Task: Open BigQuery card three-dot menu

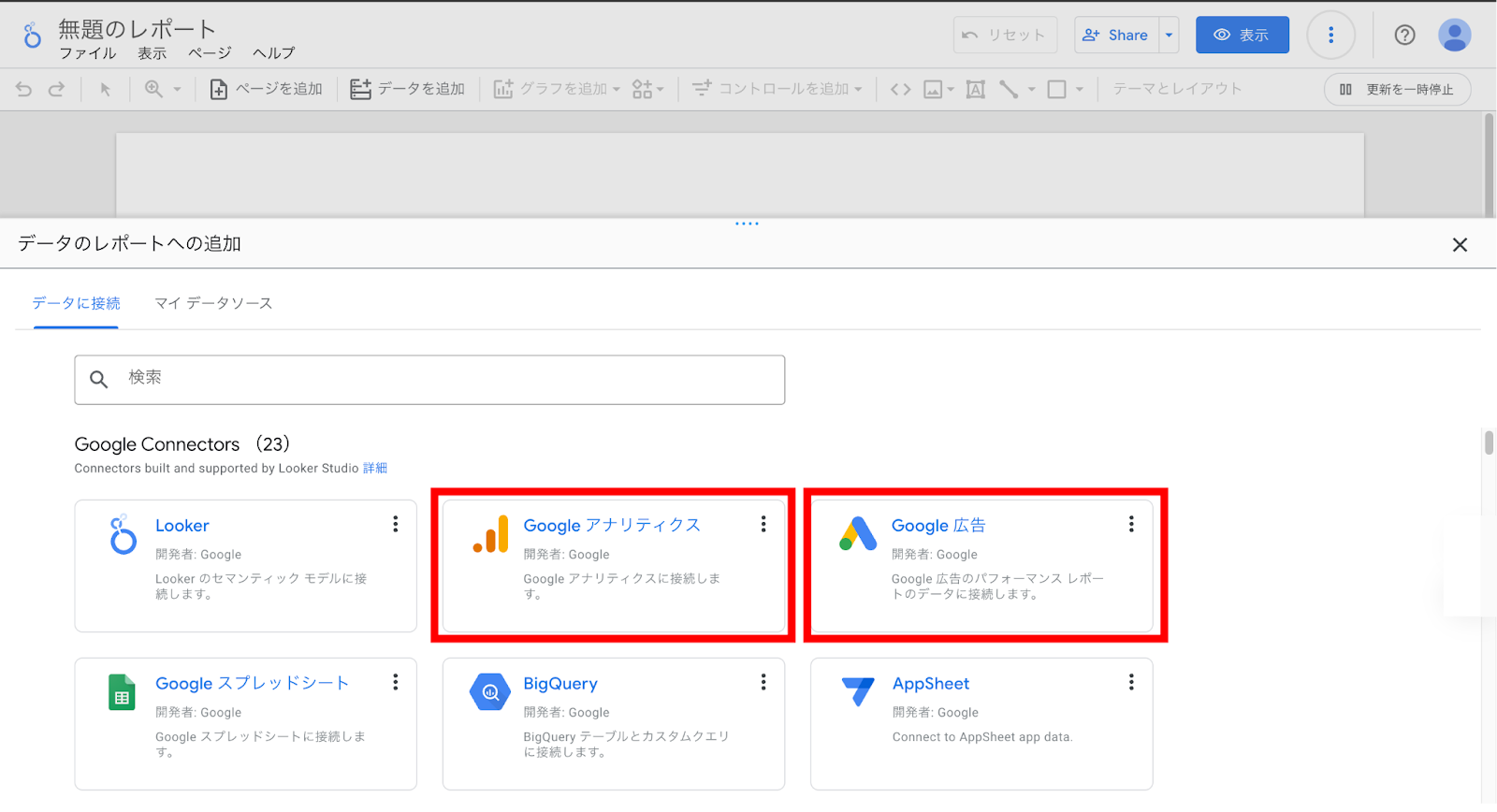Action: [x=763, y=682]
